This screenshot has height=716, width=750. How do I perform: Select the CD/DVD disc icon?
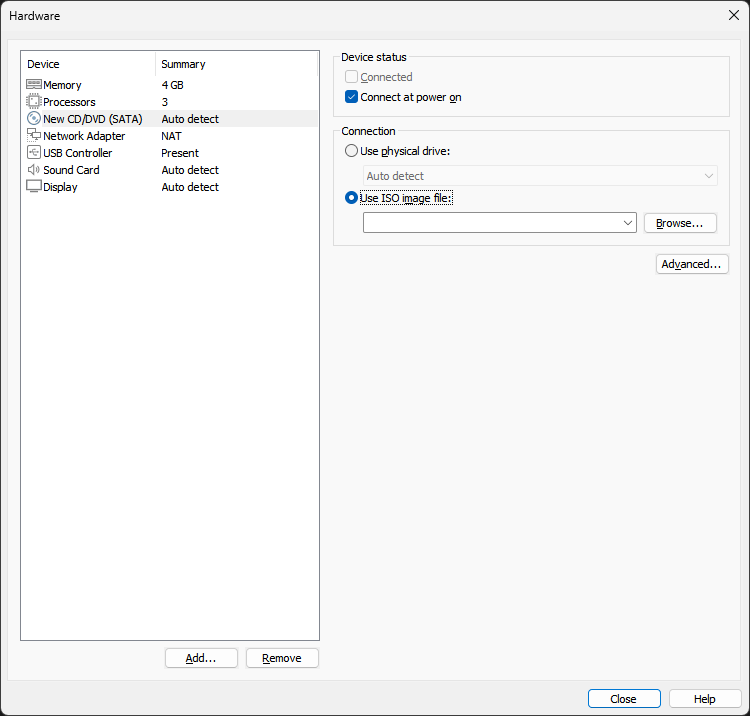click(x=34, y=119)
